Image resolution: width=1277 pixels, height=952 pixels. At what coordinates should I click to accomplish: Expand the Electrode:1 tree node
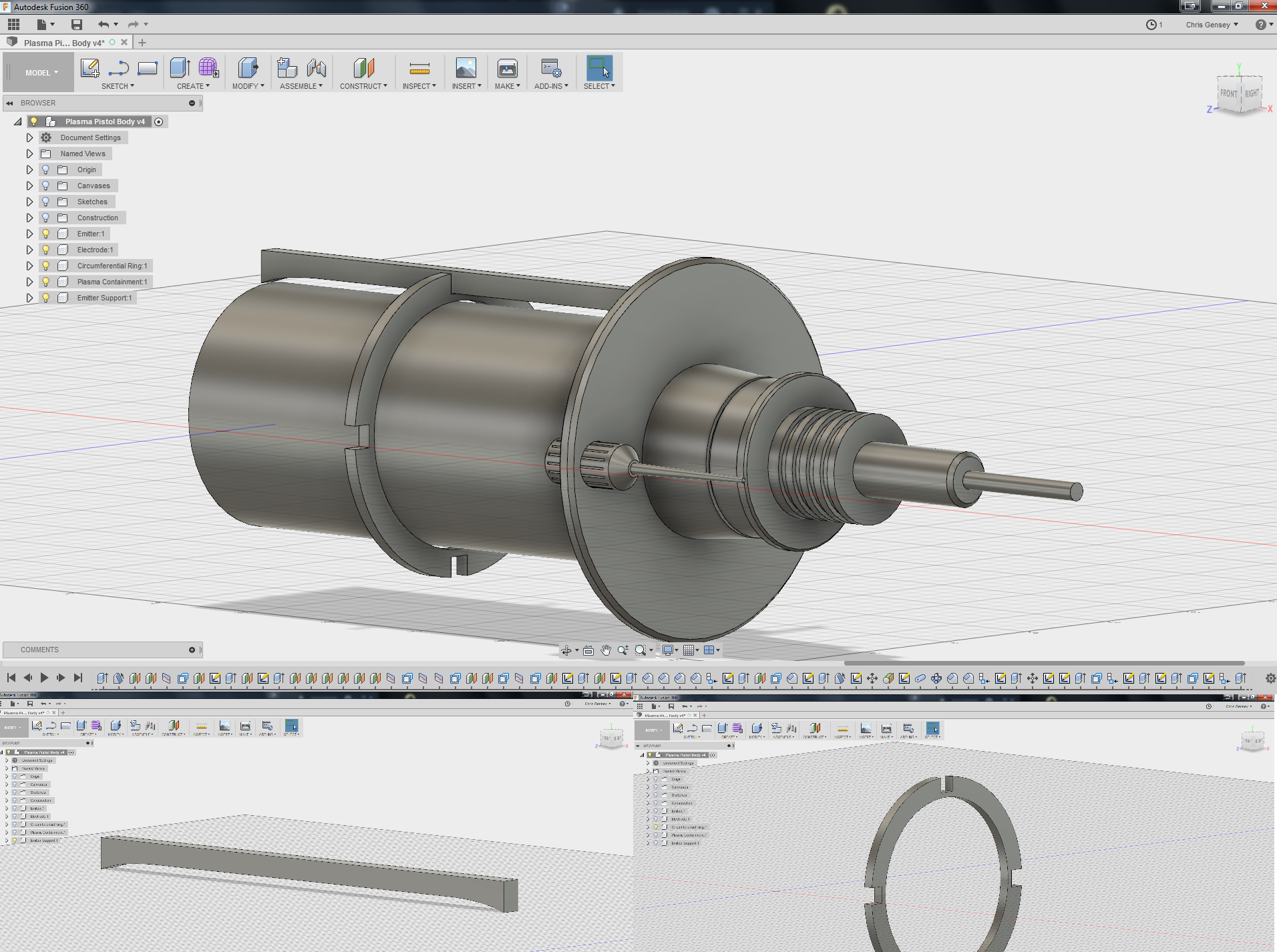(x=29, y=250)
